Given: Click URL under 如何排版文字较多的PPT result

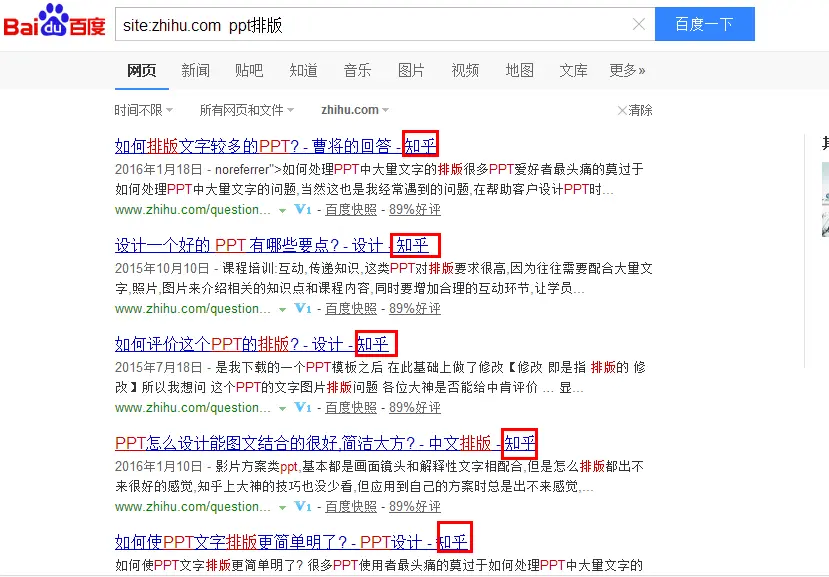Looking at the screenshot, I should tap(192, 209).
